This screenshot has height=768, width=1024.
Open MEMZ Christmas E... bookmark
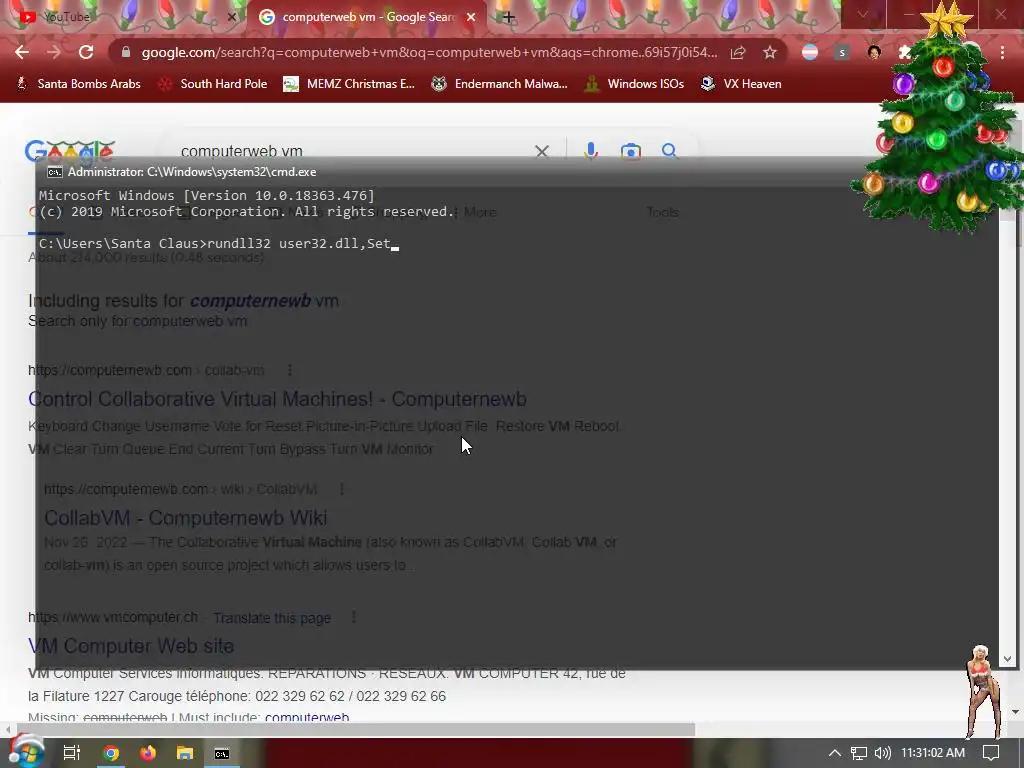349,84
